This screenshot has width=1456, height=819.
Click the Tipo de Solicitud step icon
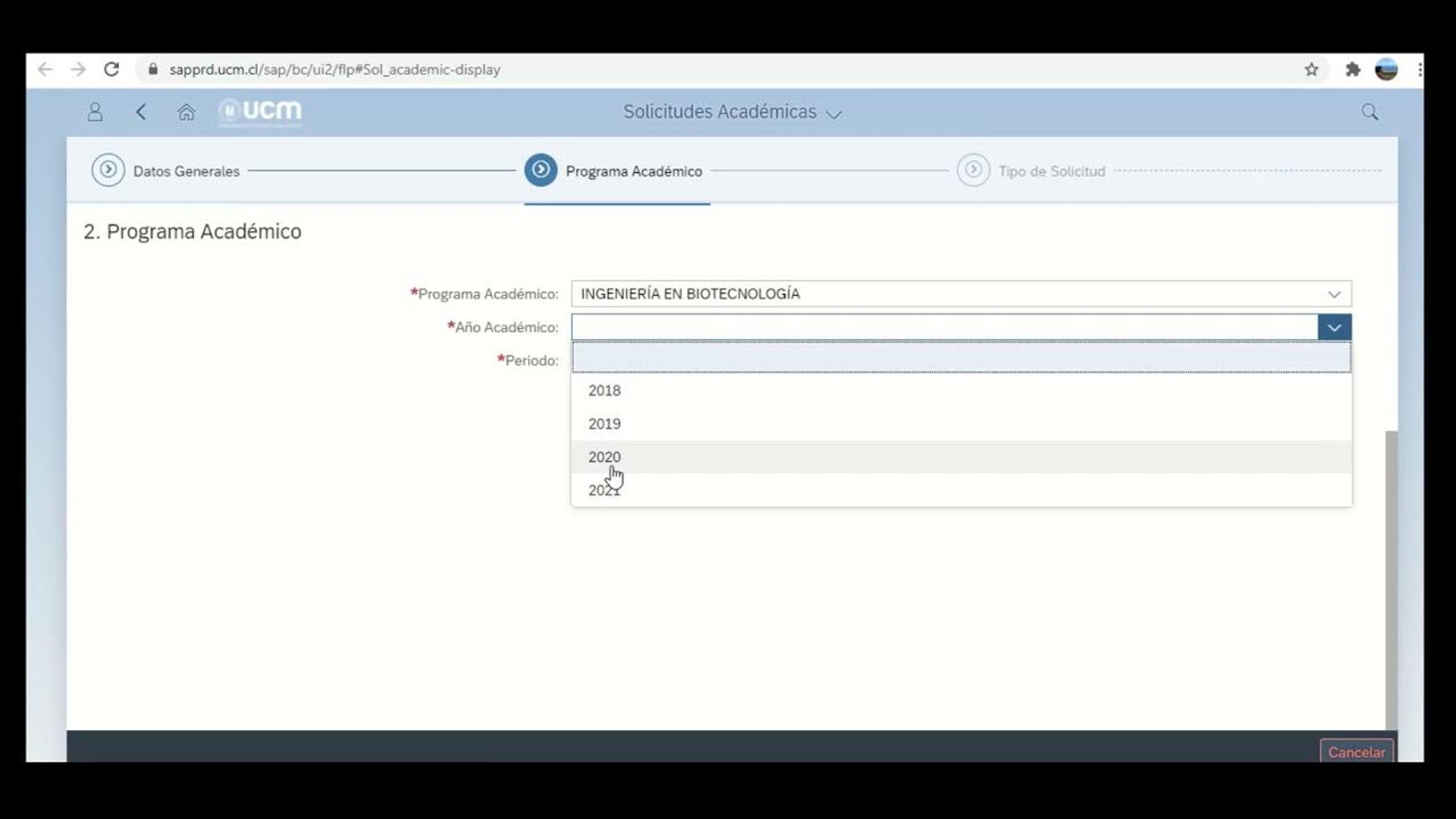point(973,171)
